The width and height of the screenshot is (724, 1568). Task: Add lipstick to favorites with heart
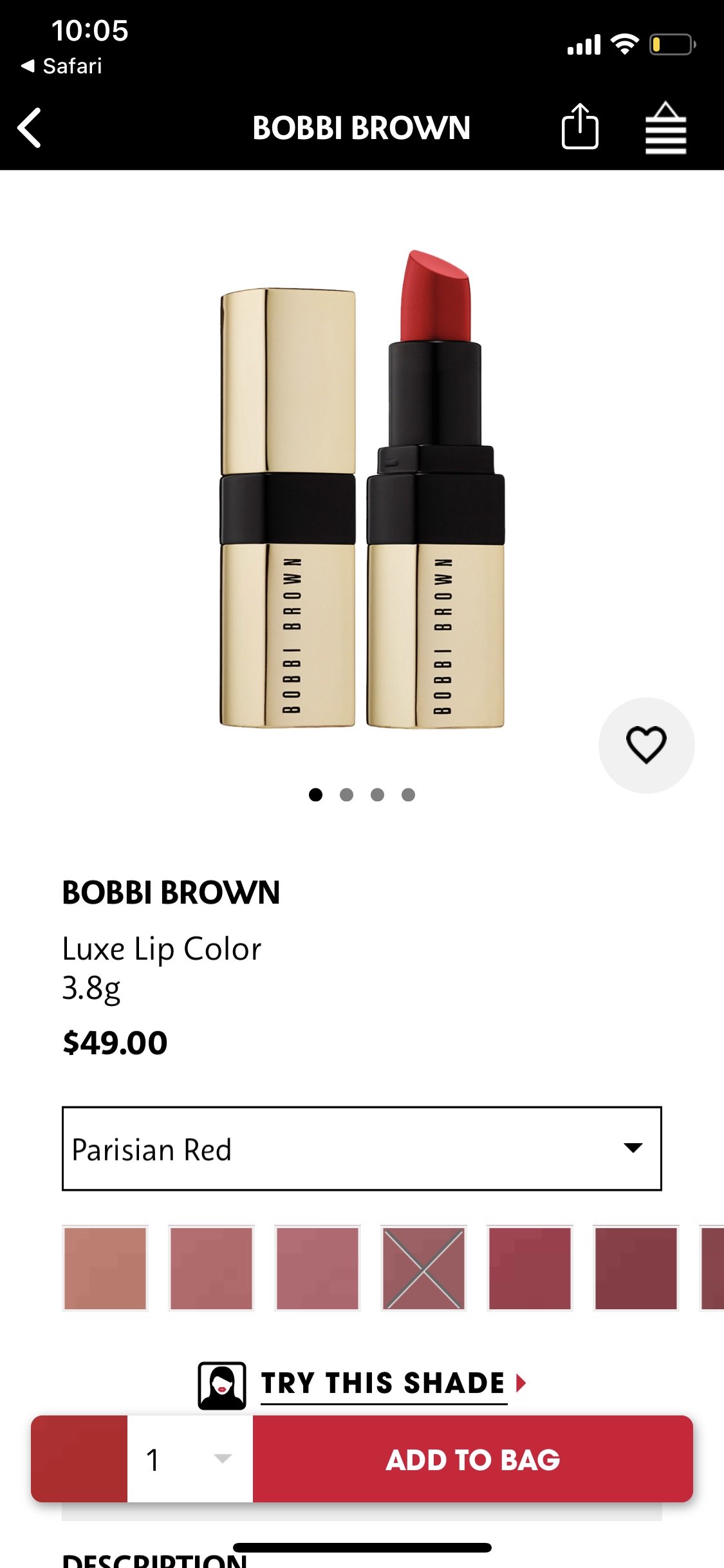[x=646, y=745]
